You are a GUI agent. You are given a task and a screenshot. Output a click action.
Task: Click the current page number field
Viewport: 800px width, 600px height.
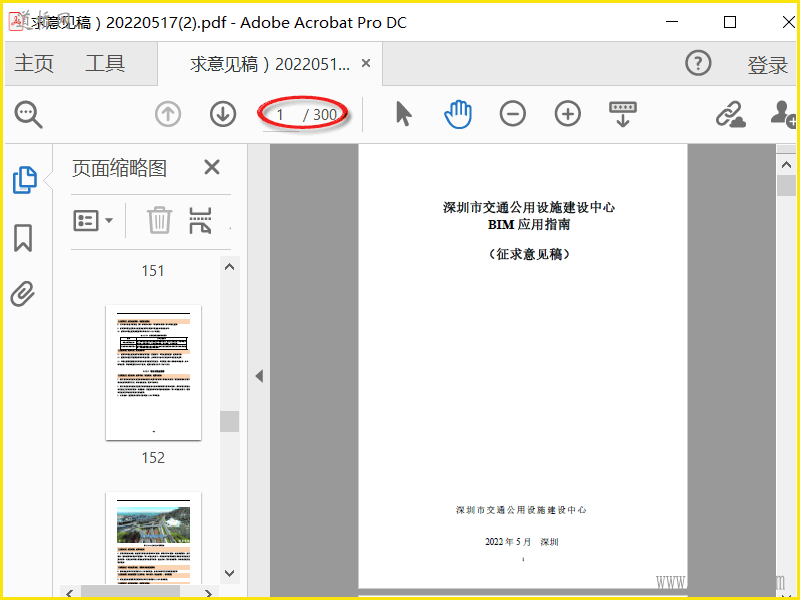click(280, 115)
